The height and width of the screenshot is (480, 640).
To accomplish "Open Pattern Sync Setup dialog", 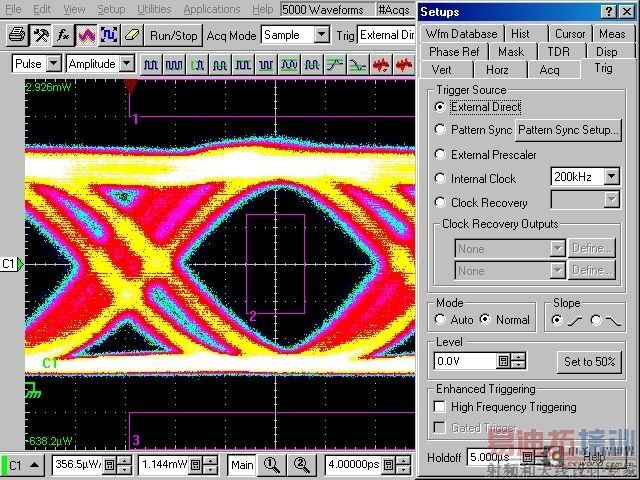I will click(x=568, y=130).
